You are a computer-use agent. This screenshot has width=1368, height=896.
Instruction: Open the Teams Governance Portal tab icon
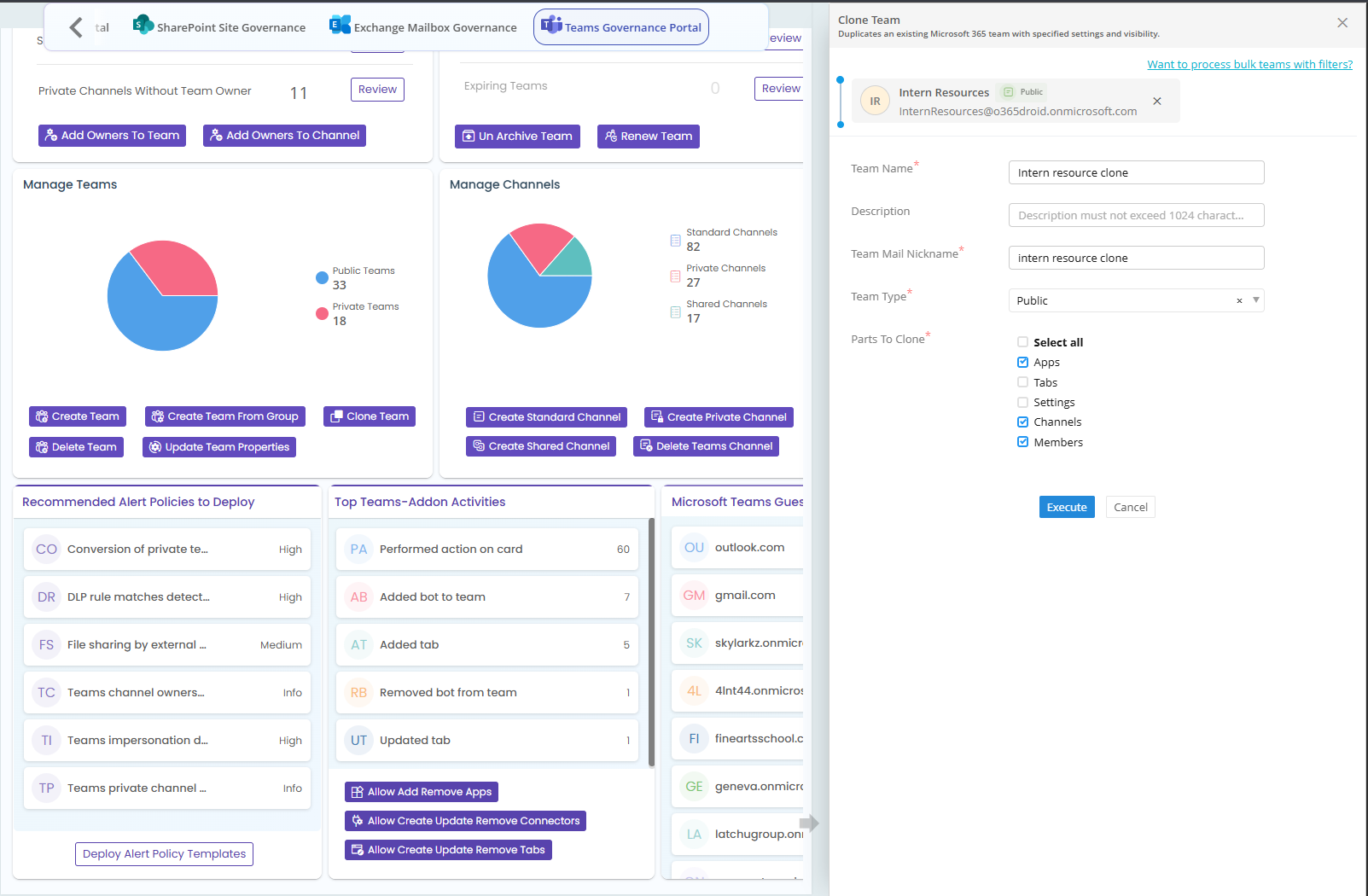pos(550,26)
